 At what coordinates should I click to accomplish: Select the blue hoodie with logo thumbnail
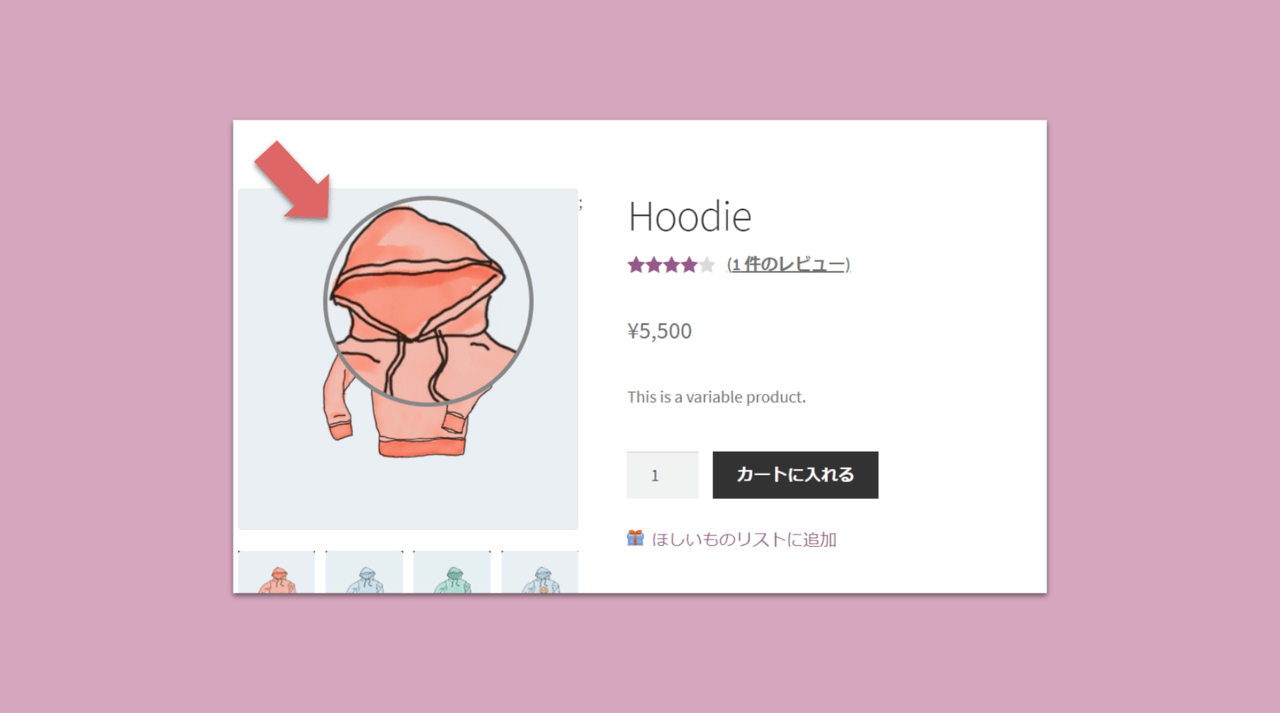tap(540, 572)
